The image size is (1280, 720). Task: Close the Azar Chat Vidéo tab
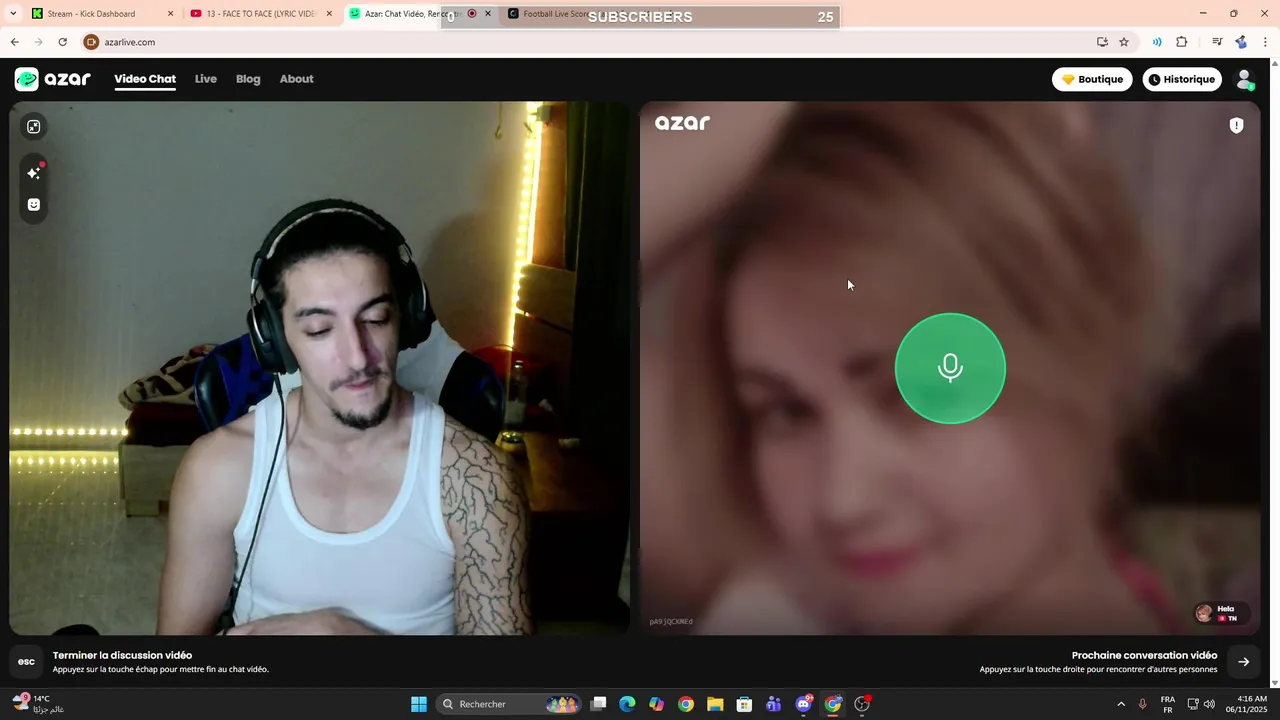coord(488,14)
